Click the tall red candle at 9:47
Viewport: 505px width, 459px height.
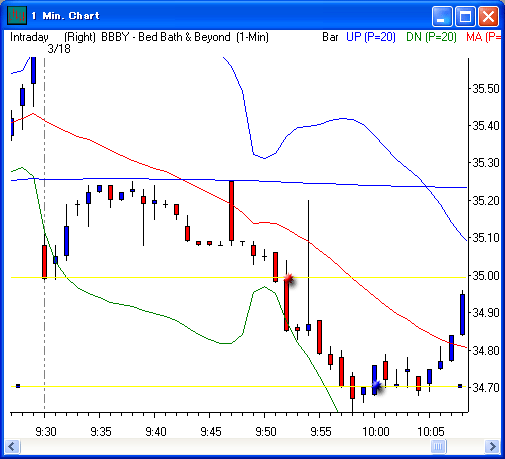pos(231,211)
